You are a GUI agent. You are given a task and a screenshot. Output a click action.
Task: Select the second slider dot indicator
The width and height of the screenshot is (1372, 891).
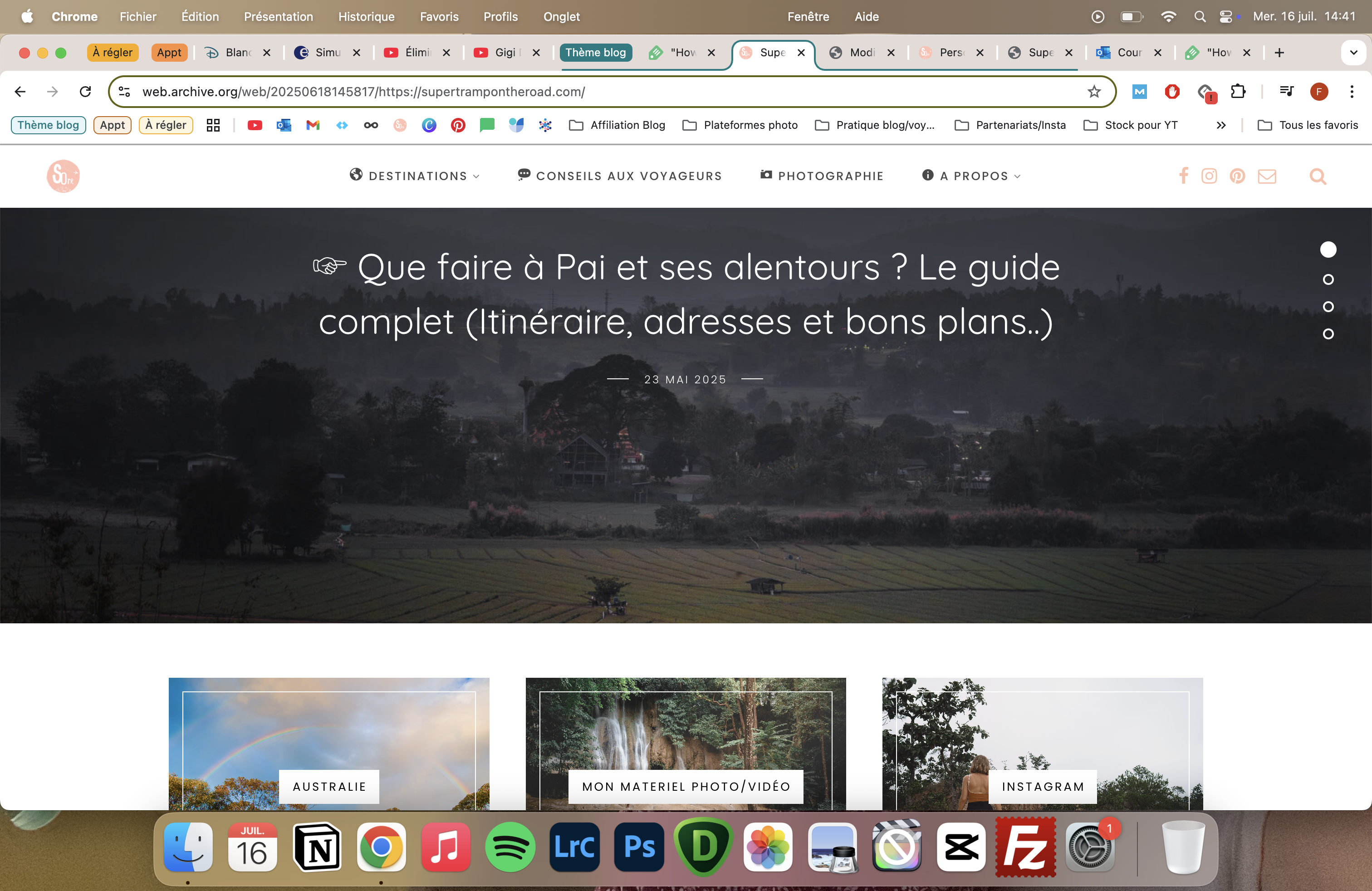[1328, 279]
